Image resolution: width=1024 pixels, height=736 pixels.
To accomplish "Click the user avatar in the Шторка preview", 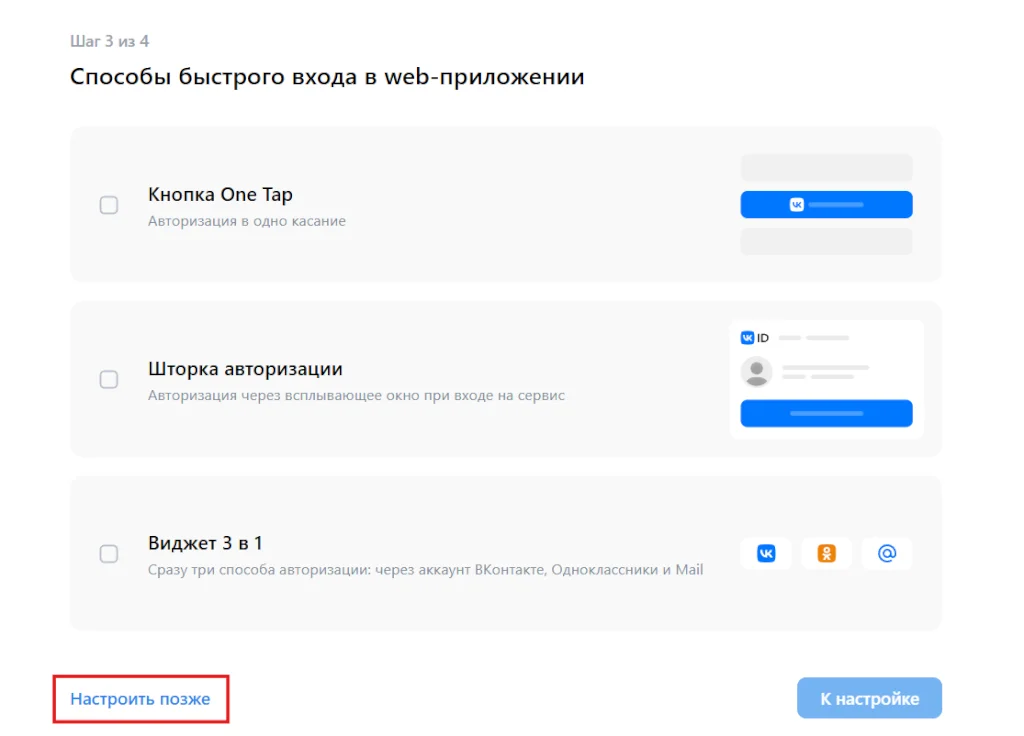I will [x=757, y=372].
